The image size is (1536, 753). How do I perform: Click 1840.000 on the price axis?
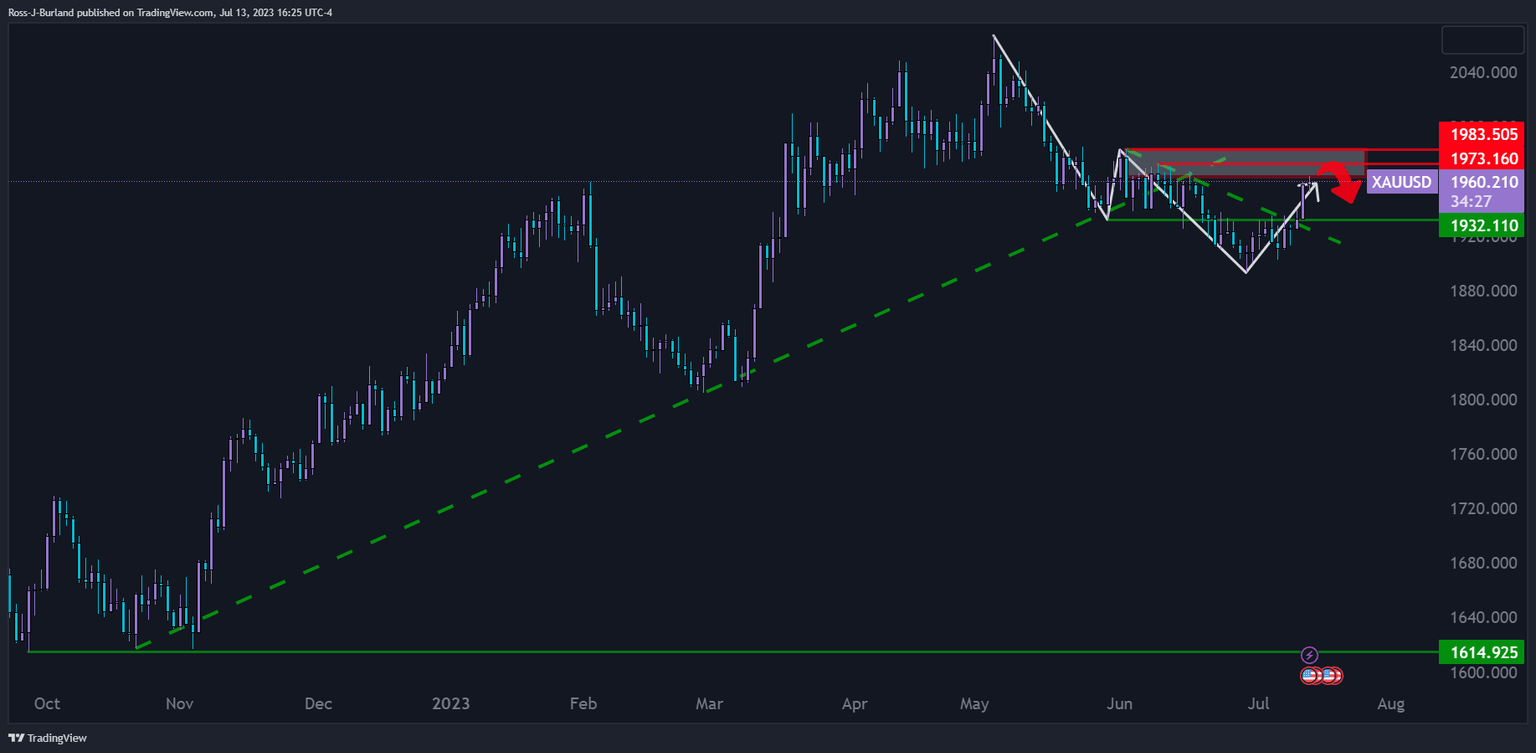(1481, 346)
